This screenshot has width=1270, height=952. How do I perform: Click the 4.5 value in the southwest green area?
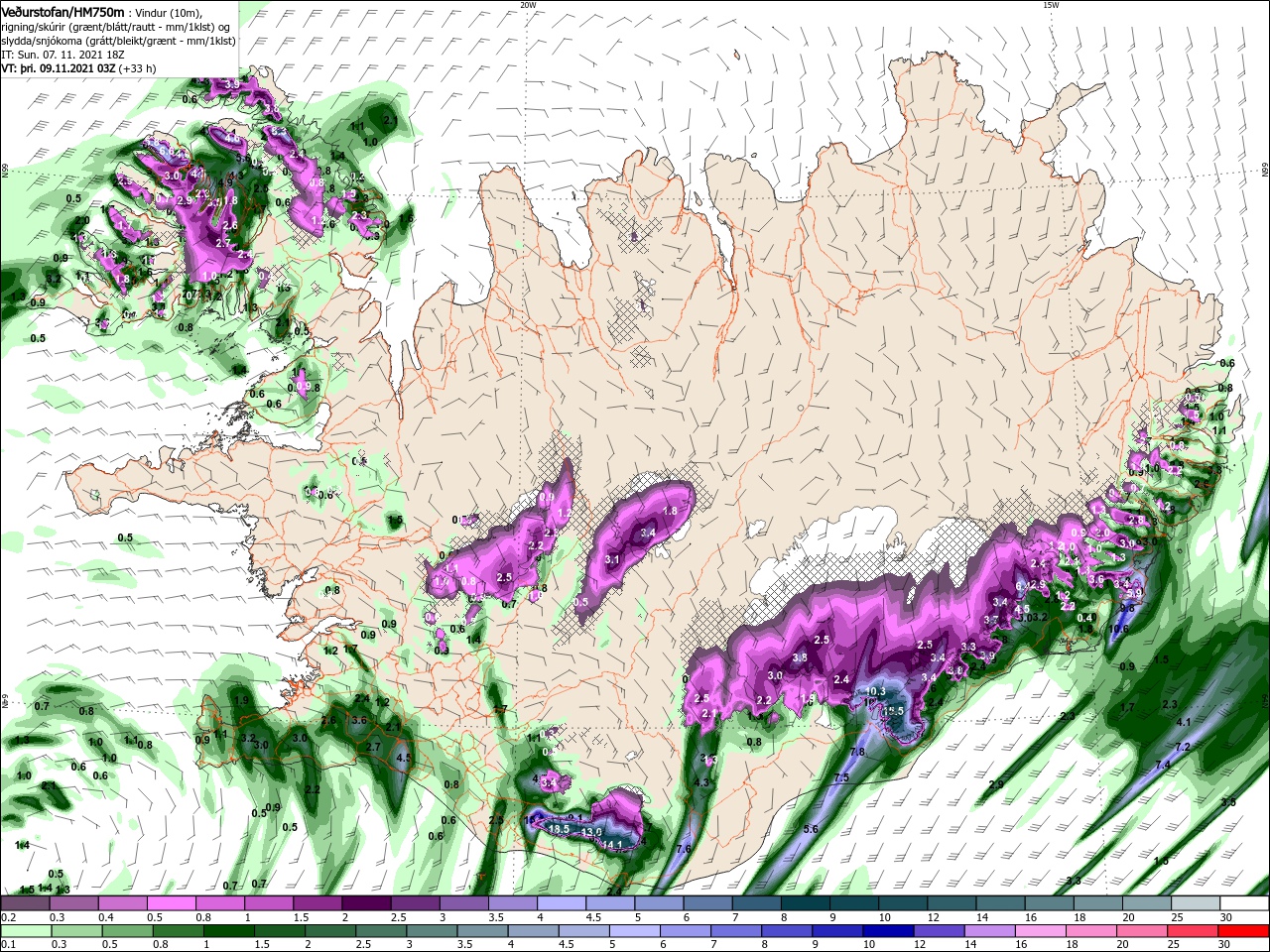click(404, 758)
